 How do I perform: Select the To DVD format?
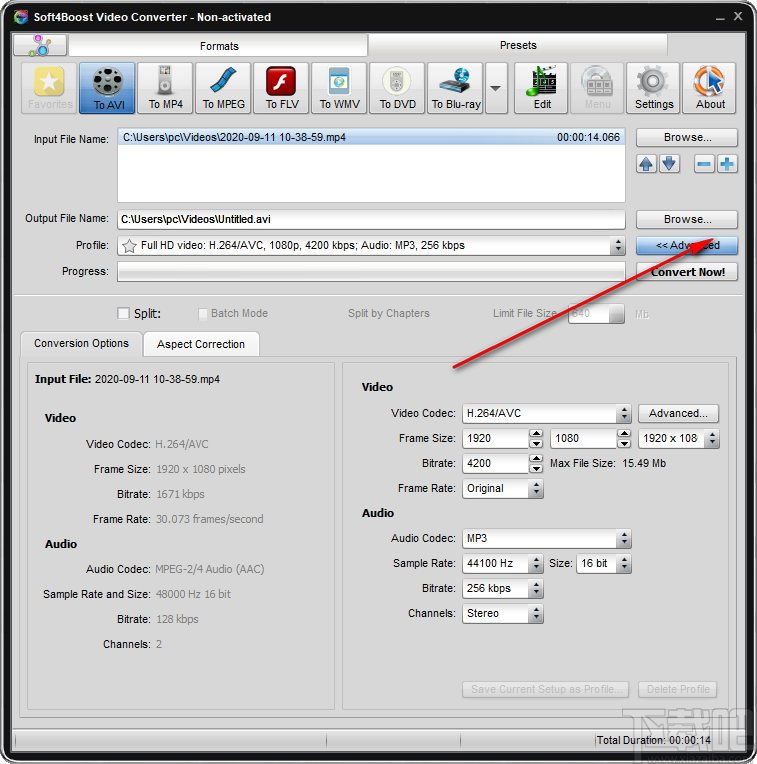click(397, 88)
